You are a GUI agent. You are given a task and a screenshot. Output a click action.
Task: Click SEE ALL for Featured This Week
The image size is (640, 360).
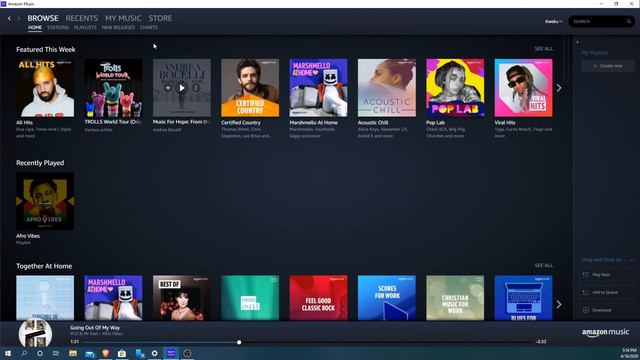click(544, 49)
